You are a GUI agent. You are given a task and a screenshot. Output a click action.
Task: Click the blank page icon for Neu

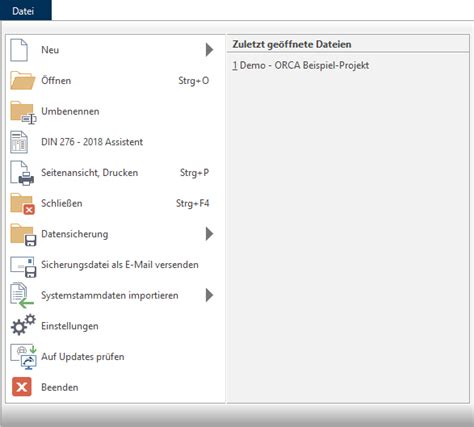click(19, 50)
